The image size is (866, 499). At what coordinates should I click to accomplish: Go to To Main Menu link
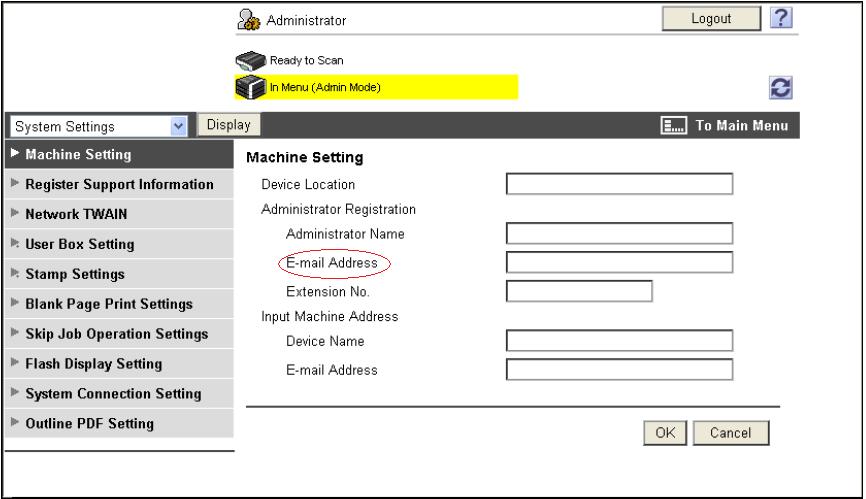pos(741,125)
